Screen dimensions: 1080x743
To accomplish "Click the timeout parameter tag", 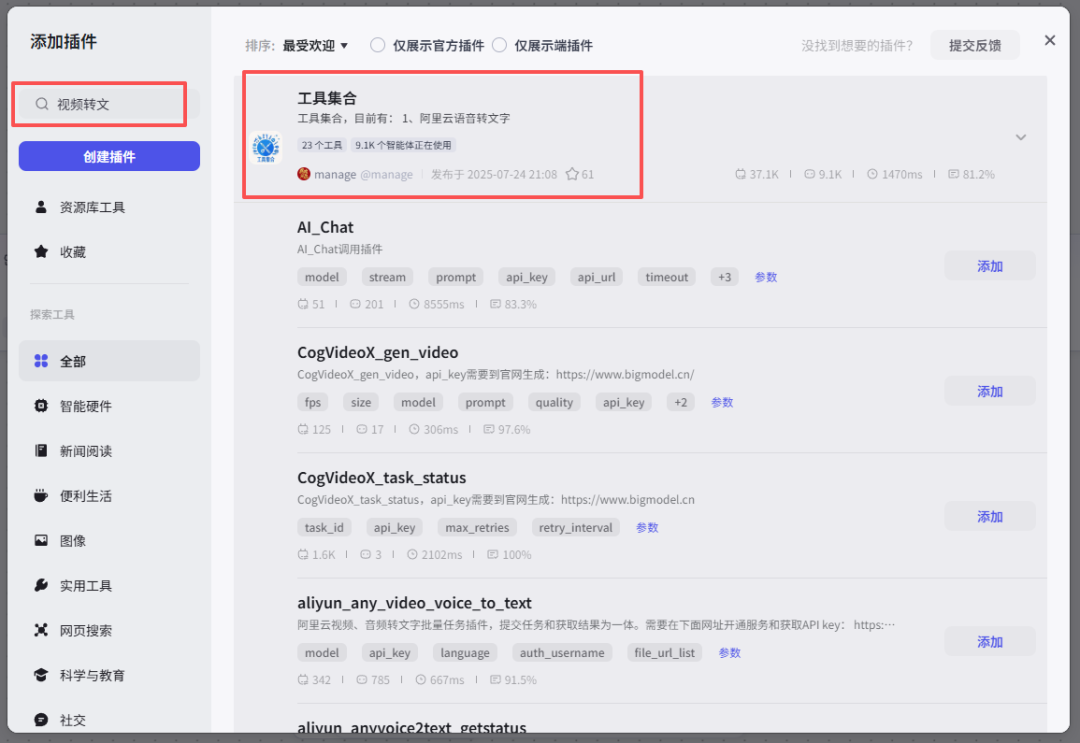I will point(667,277).
